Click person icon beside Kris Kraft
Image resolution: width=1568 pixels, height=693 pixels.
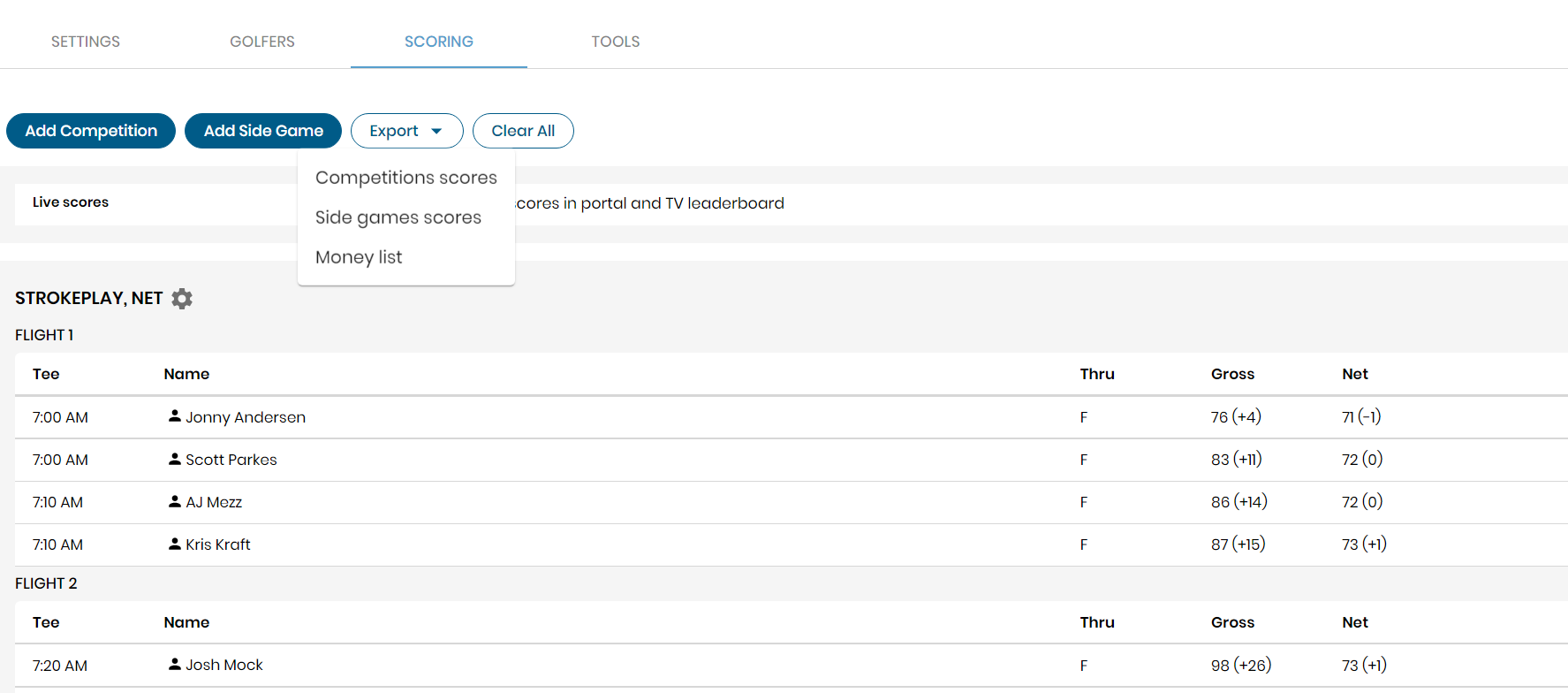click(175, 543)
